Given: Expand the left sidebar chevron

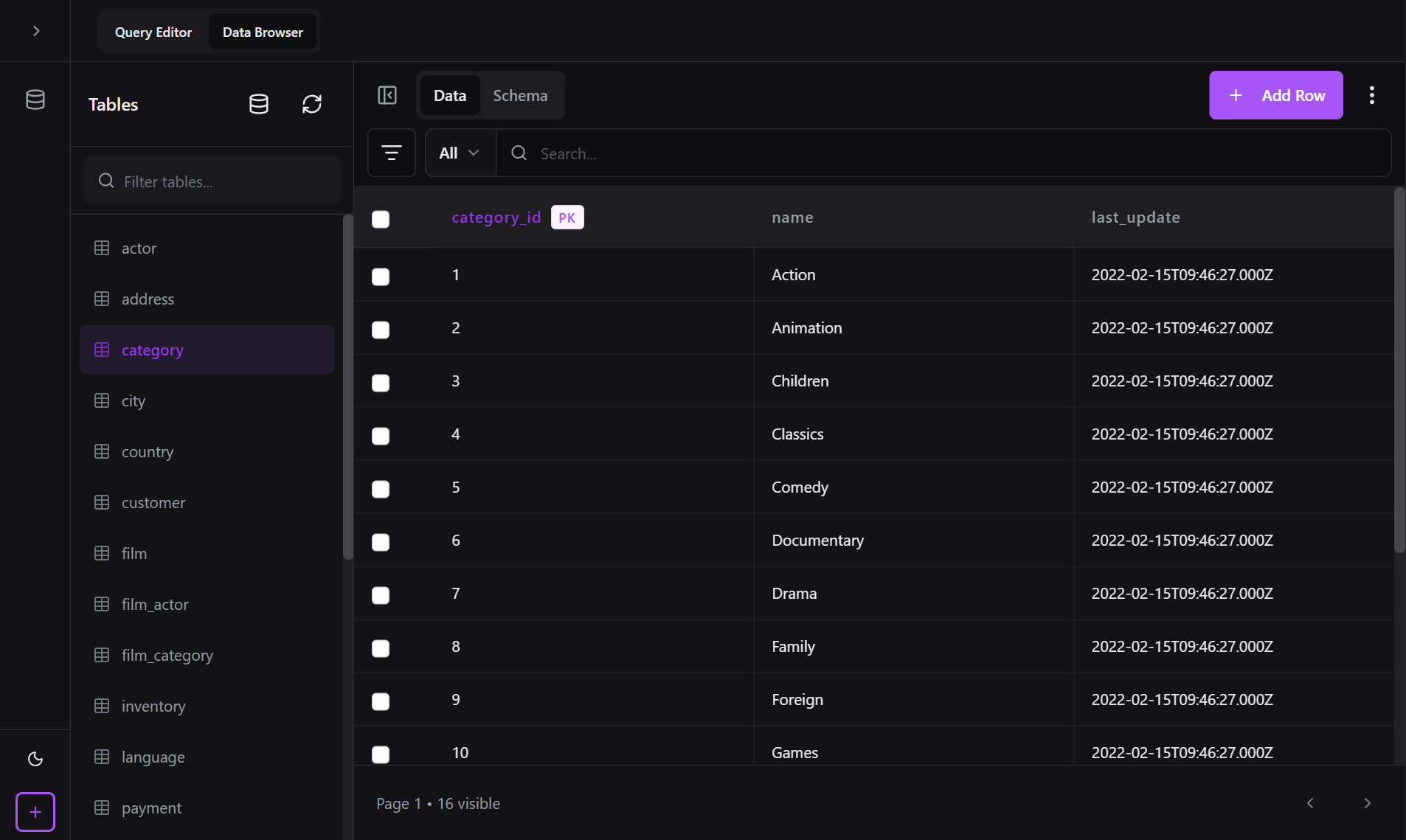Looking at the screenshot, I should (36, 31).
